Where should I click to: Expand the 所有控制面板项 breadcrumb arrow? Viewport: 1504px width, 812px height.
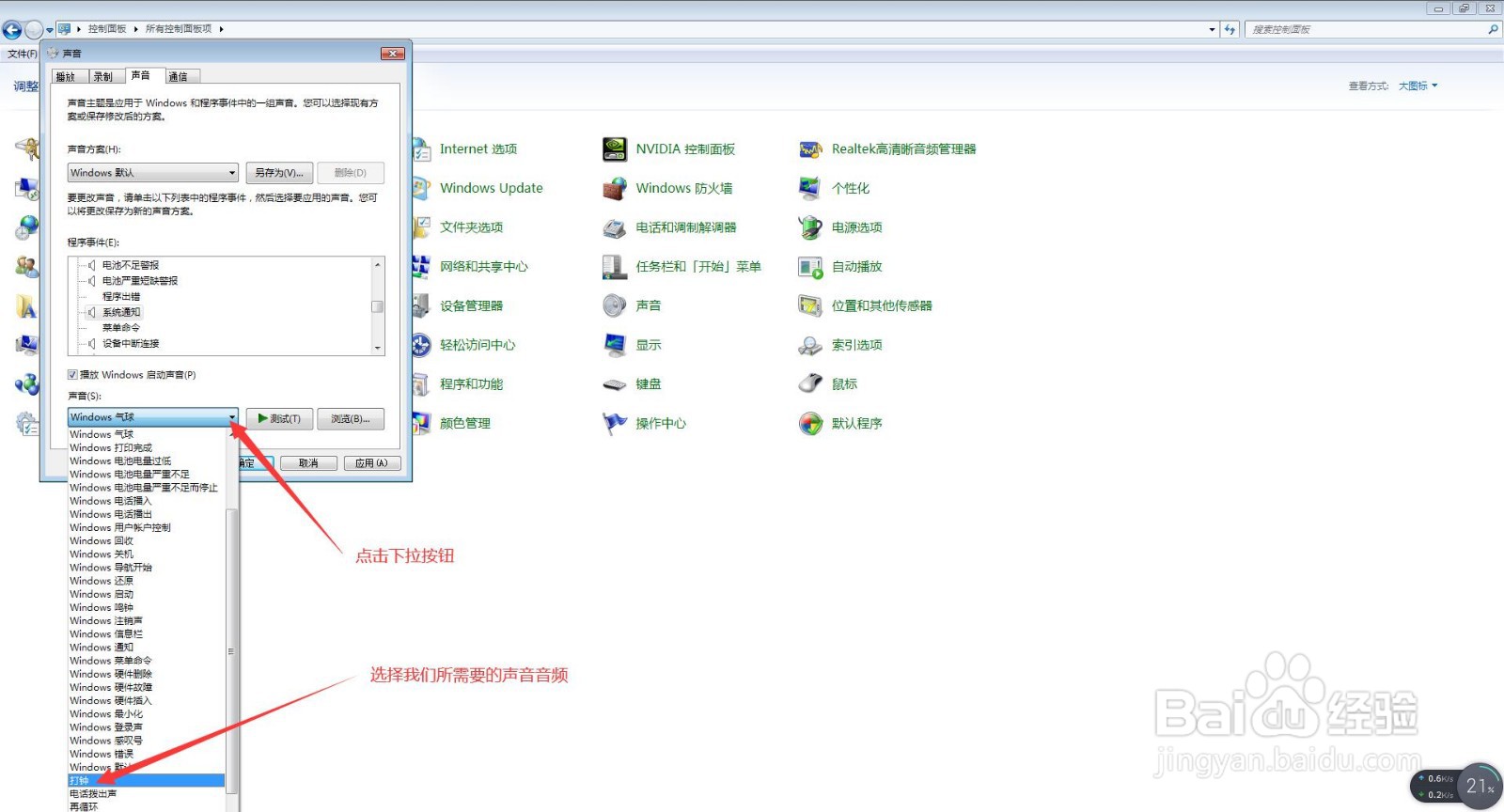221,29
